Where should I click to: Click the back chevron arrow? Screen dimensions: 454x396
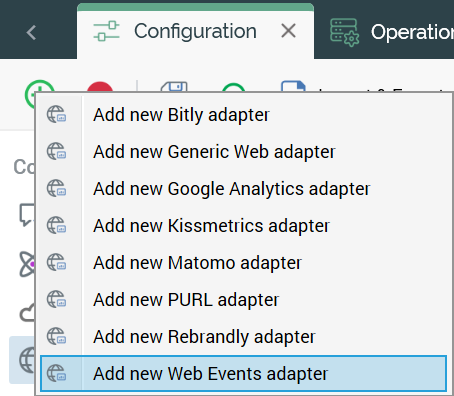tap(31, 32)
